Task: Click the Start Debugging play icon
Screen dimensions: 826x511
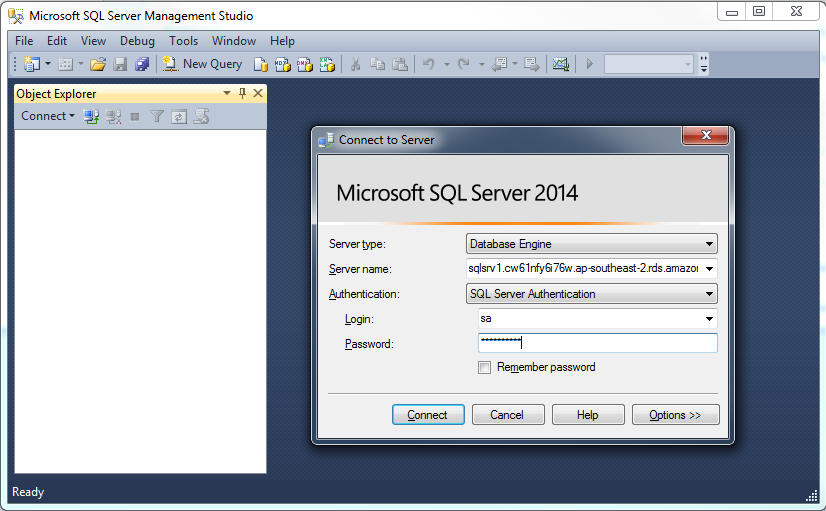Action: (589, 64)
